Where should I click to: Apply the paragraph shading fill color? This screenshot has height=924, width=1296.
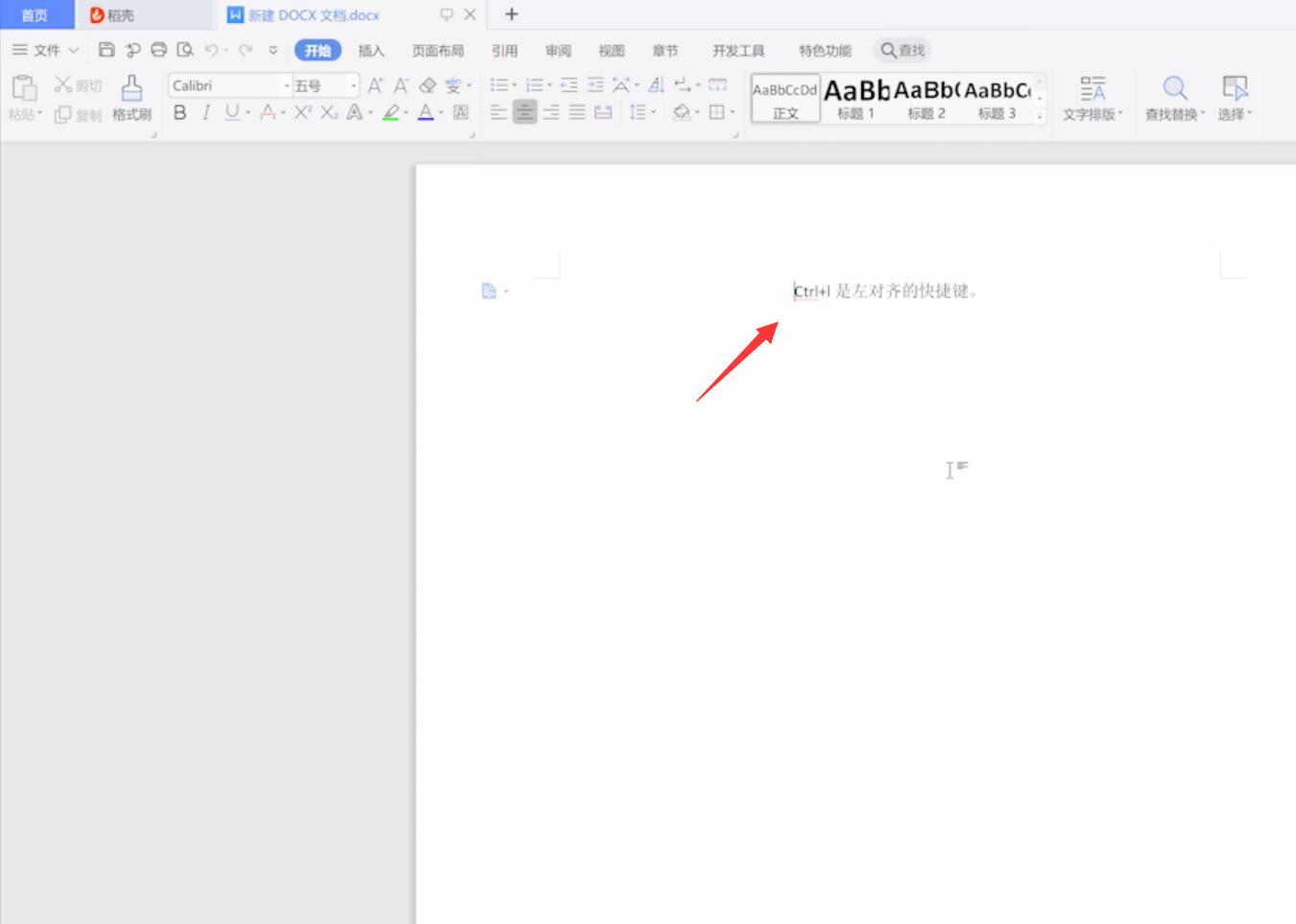[682, 112]
